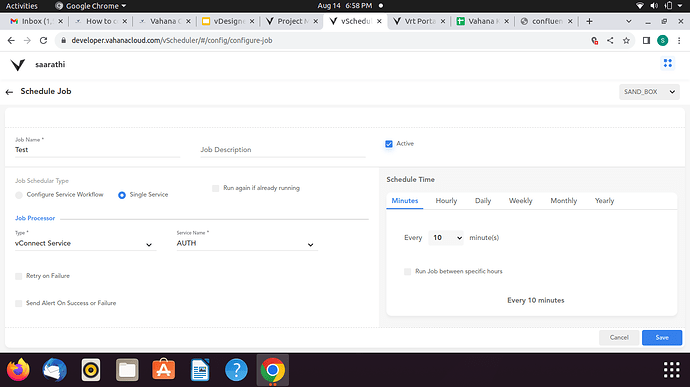Expand the Service Name AUTH dropdown

tap(247, 243)
